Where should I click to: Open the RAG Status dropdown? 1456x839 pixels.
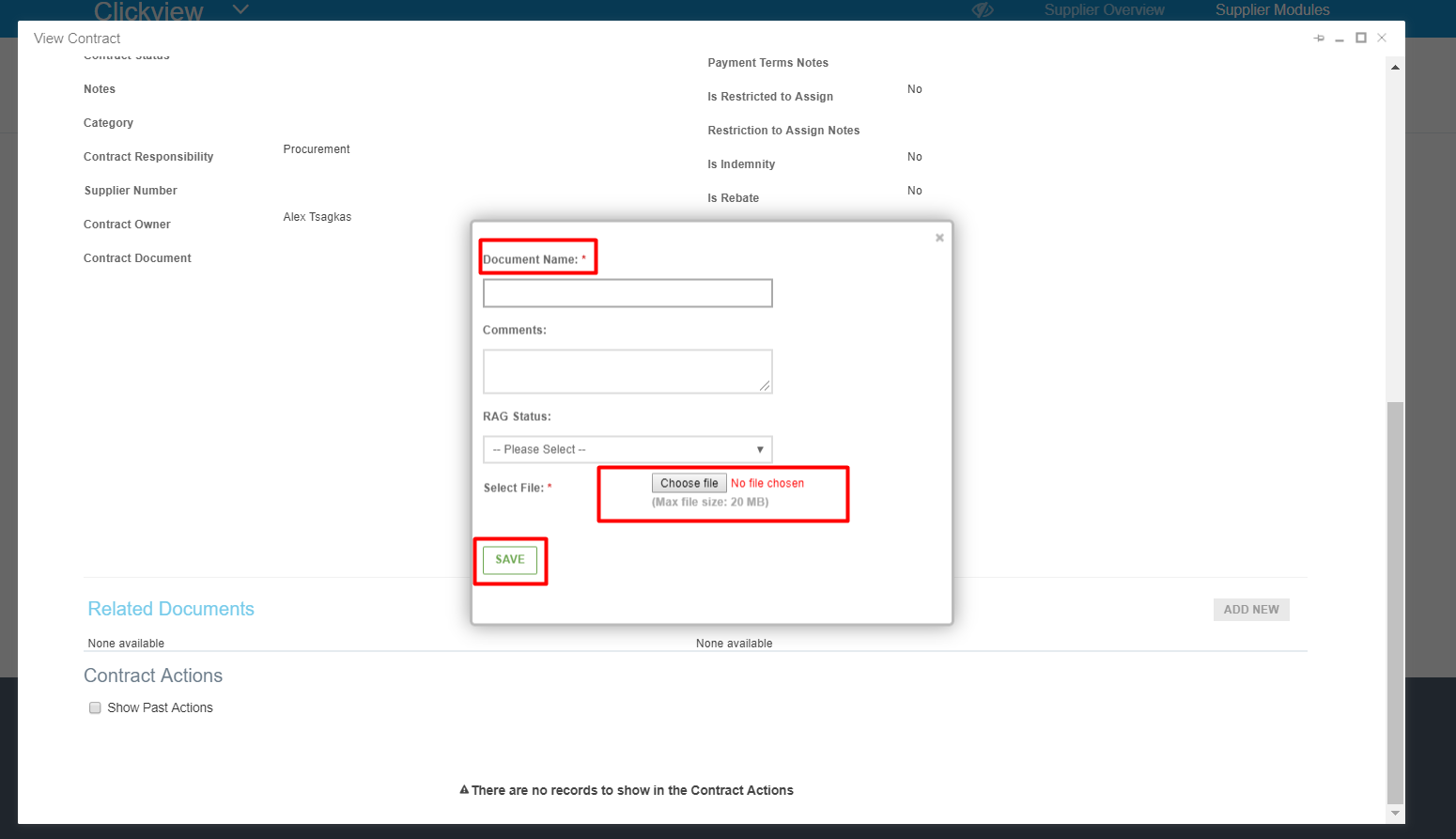click(627, 450)
